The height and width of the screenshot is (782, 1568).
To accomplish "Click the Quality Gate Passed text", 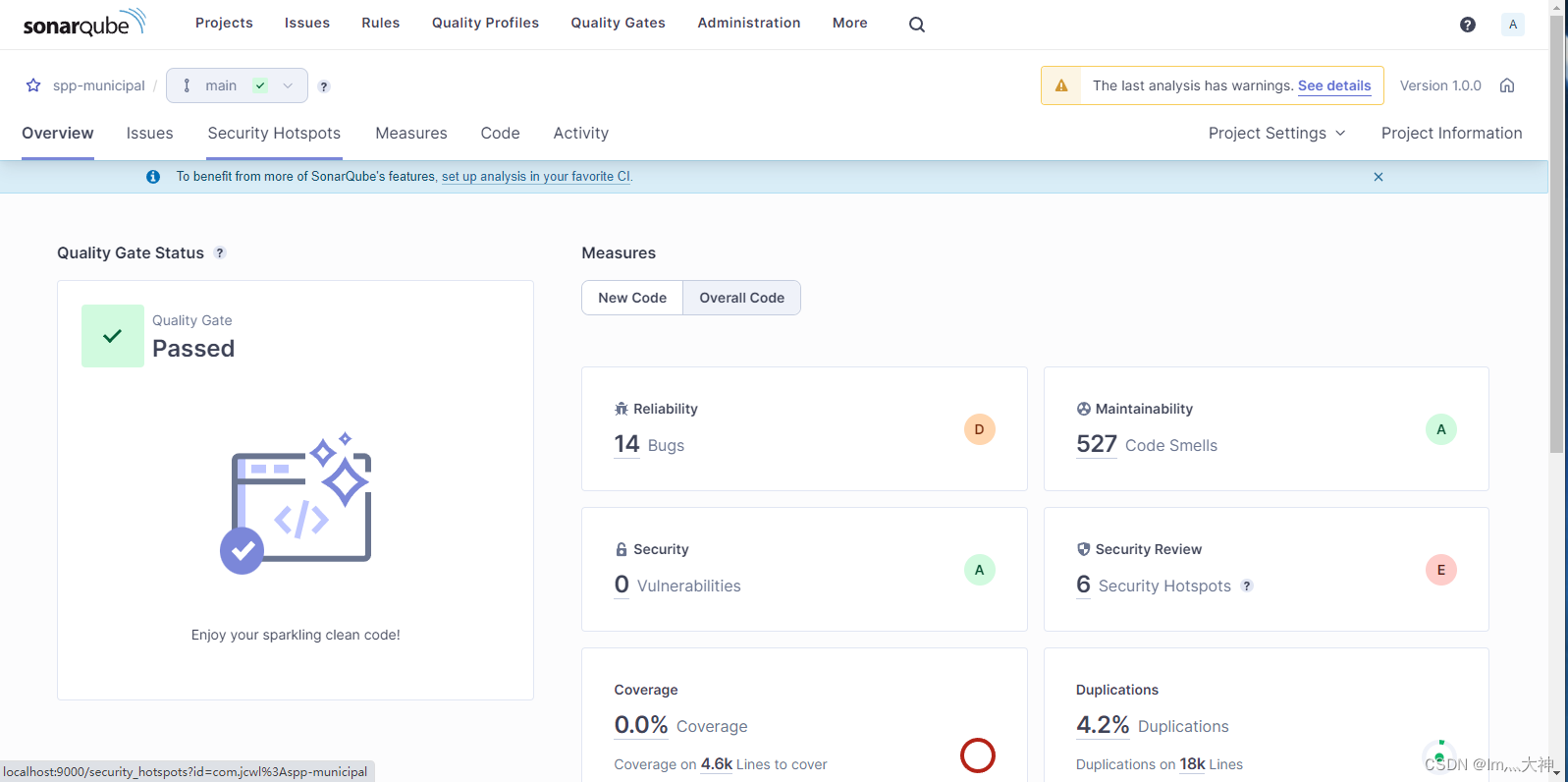I will point(193,349).
